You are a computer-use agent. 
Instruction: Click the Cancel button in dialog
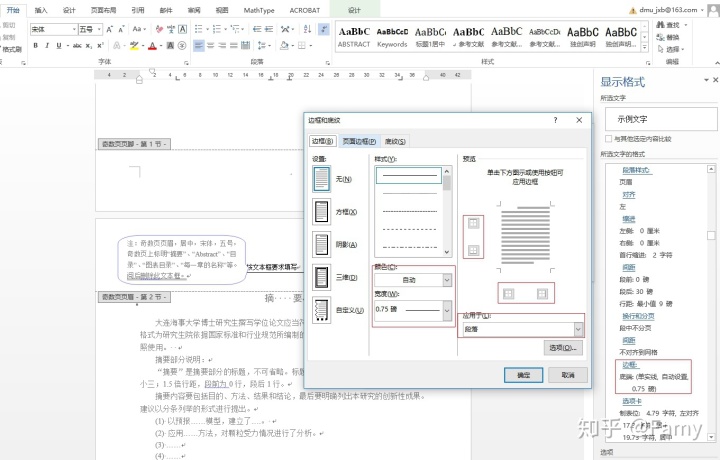pos(568,375)
